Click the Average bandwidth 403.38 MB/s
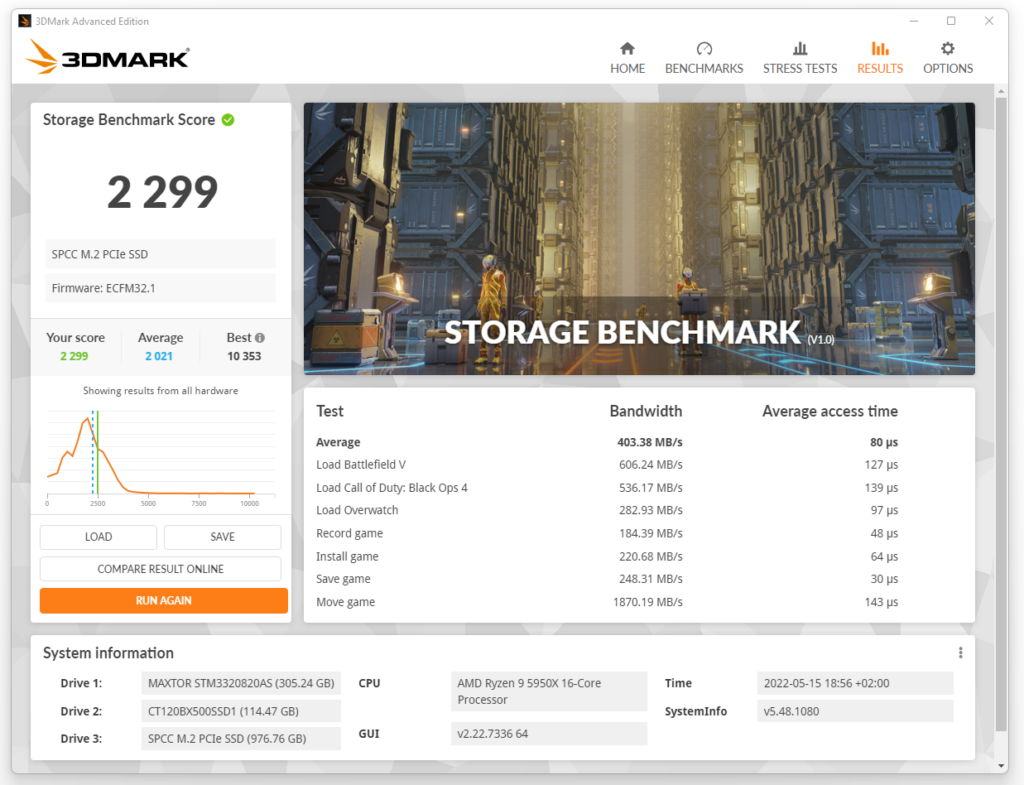 coord(650,442)
